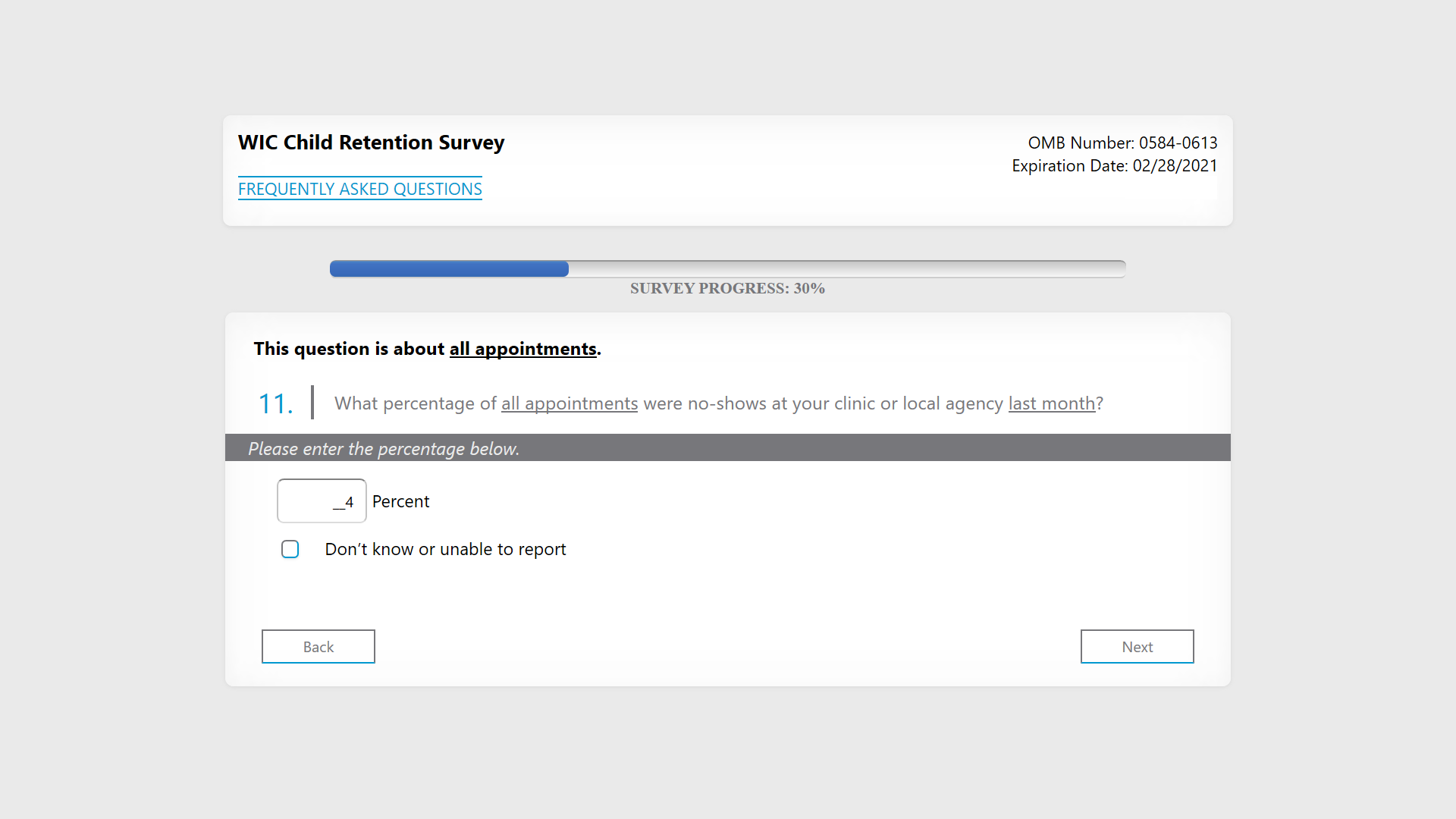
Task: Click the Percent label beside the input
Action: (400, 501)
